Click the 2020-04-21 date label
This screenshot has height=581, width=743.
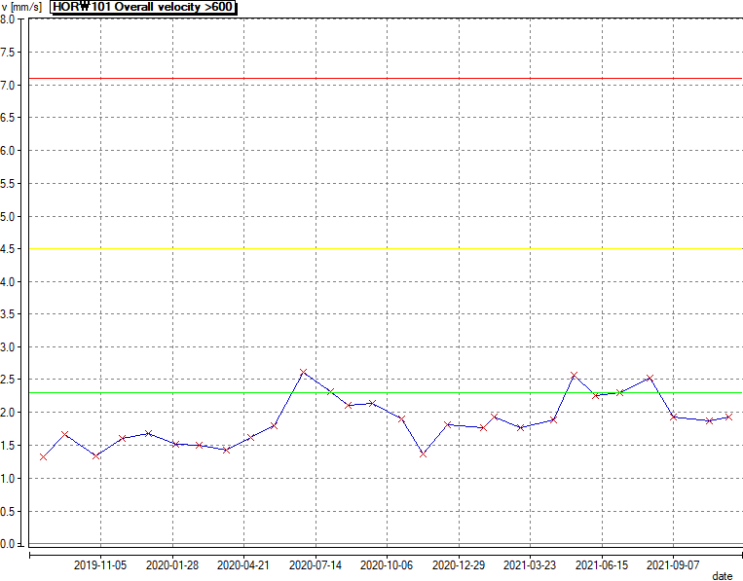[244, 565]
